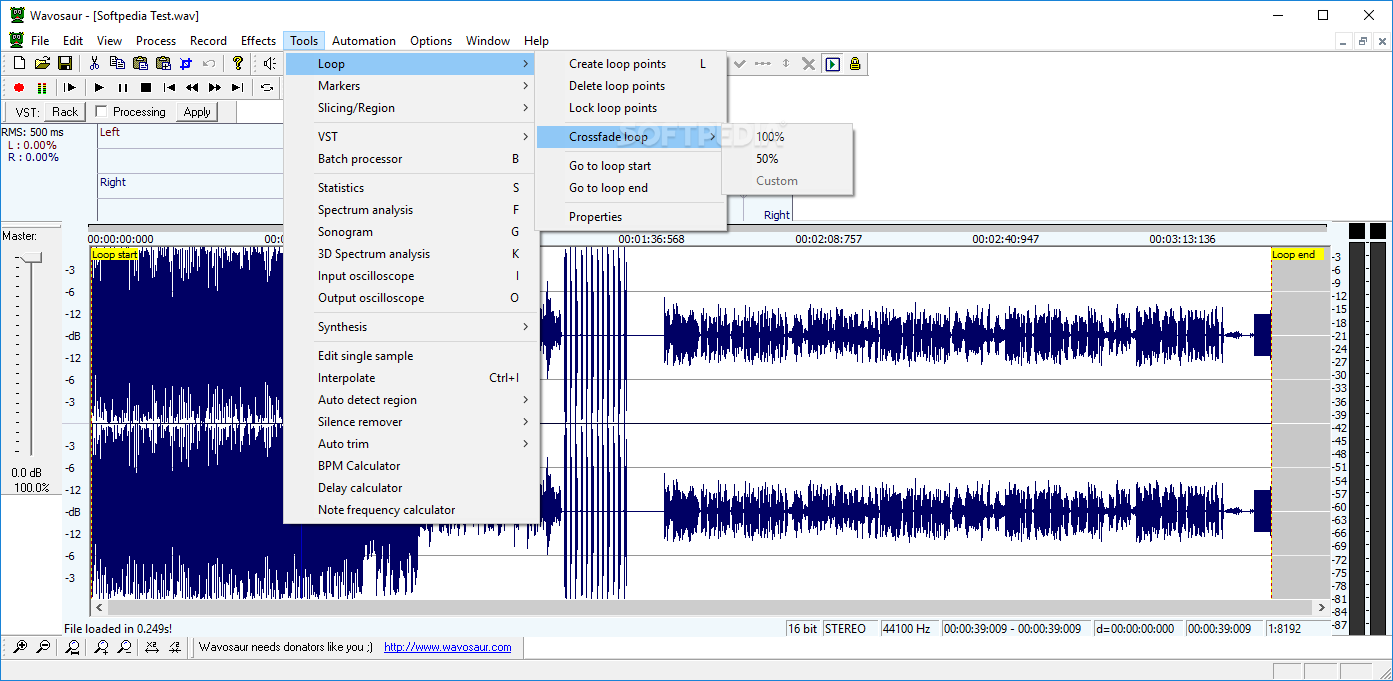Click the level meter monitor icon
1393x681 pixels.
point(42,87)
